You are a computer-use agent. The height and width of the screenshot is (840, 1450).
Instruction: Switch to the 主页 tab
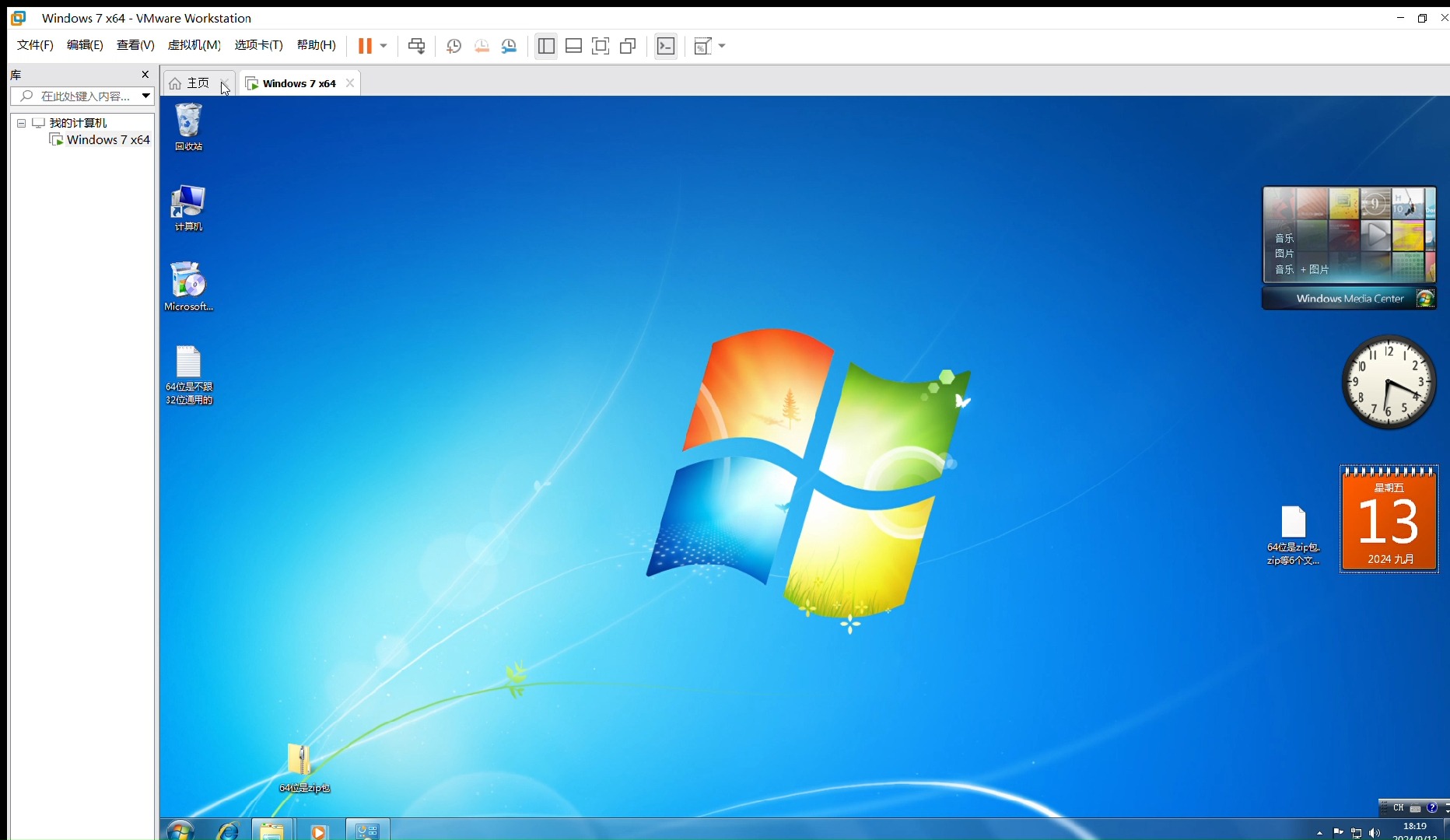pos(198,83)
